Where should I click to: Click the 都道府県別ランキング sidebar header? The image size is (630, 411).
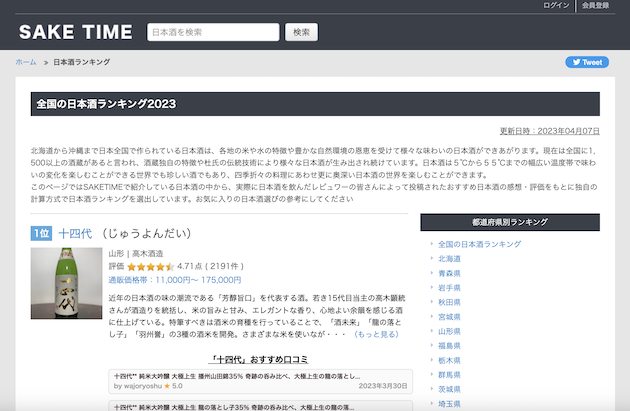coord(510,222)
